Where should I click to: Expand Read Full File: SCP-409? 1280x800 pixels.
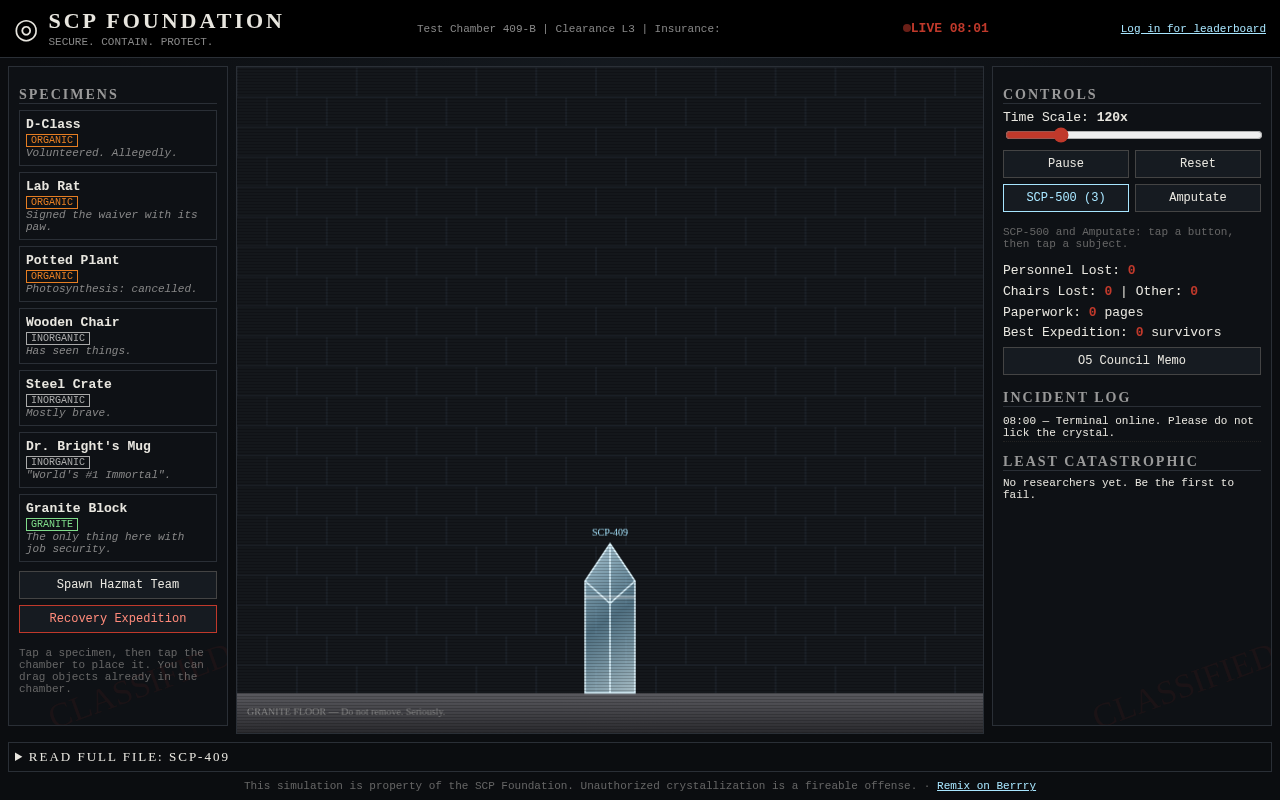pos(640,757)
